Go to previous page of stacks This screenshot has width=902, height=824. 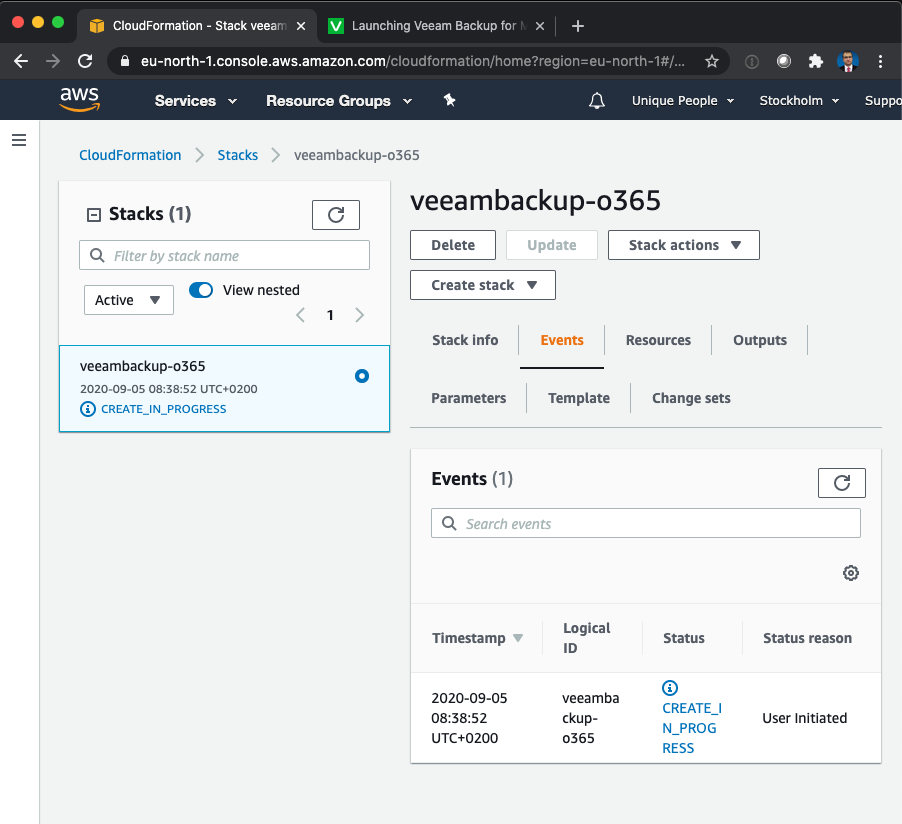point(300,315)
